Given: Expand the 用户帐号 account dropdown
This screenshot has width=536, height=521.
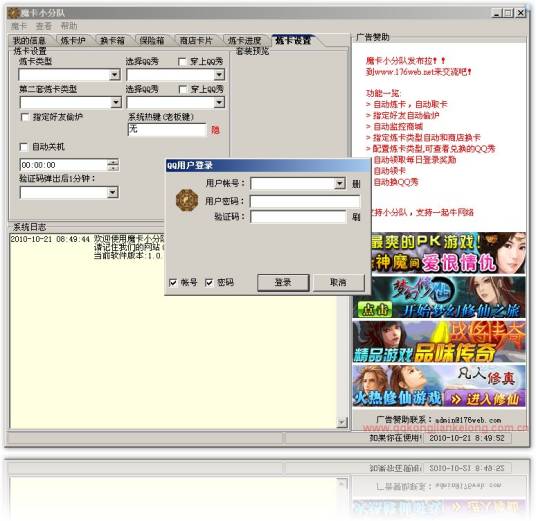Looking at the screenshot, I should [339, 184].
